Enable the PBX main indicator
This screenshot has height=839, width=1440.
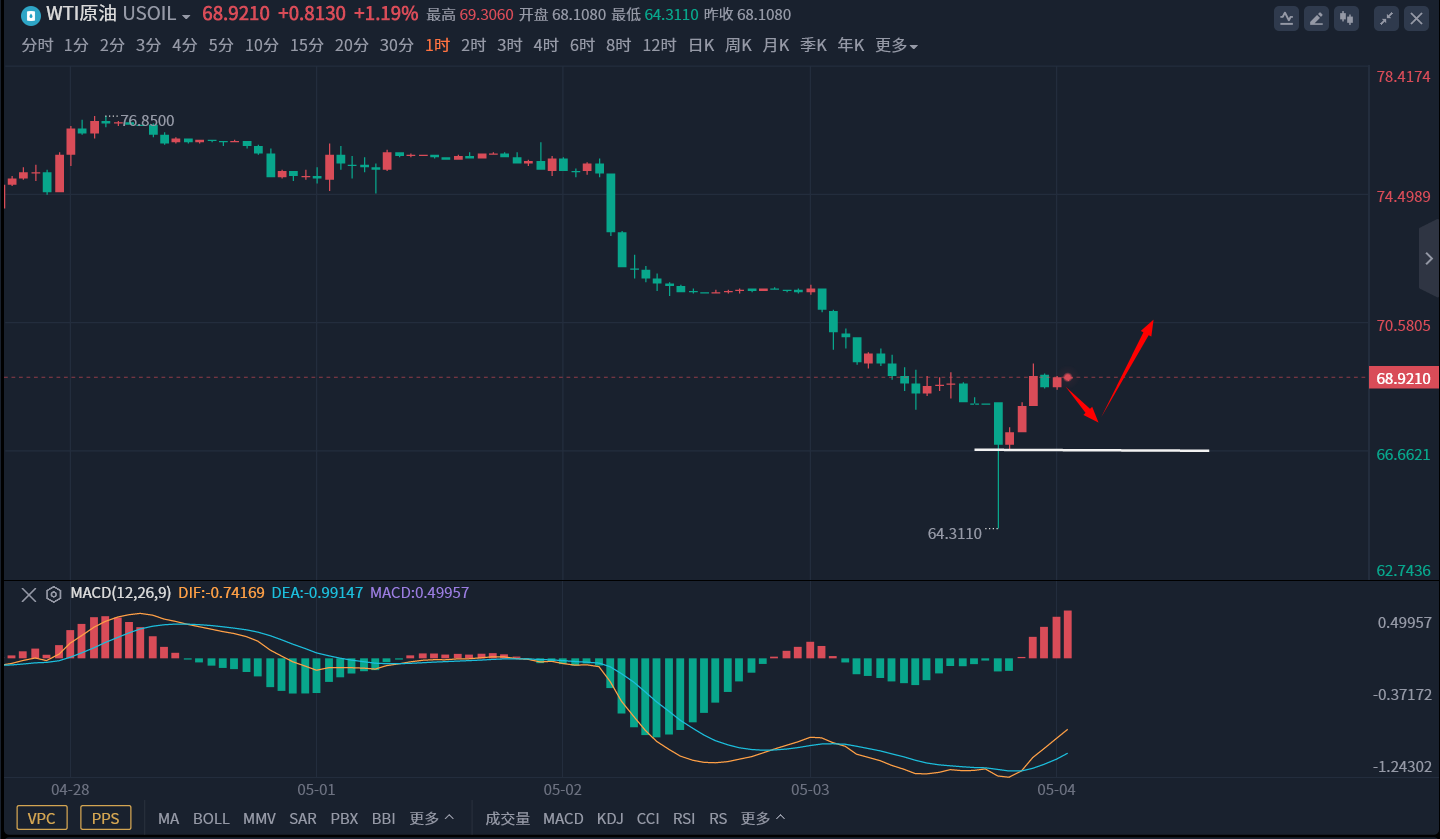(x=344, y=818)
